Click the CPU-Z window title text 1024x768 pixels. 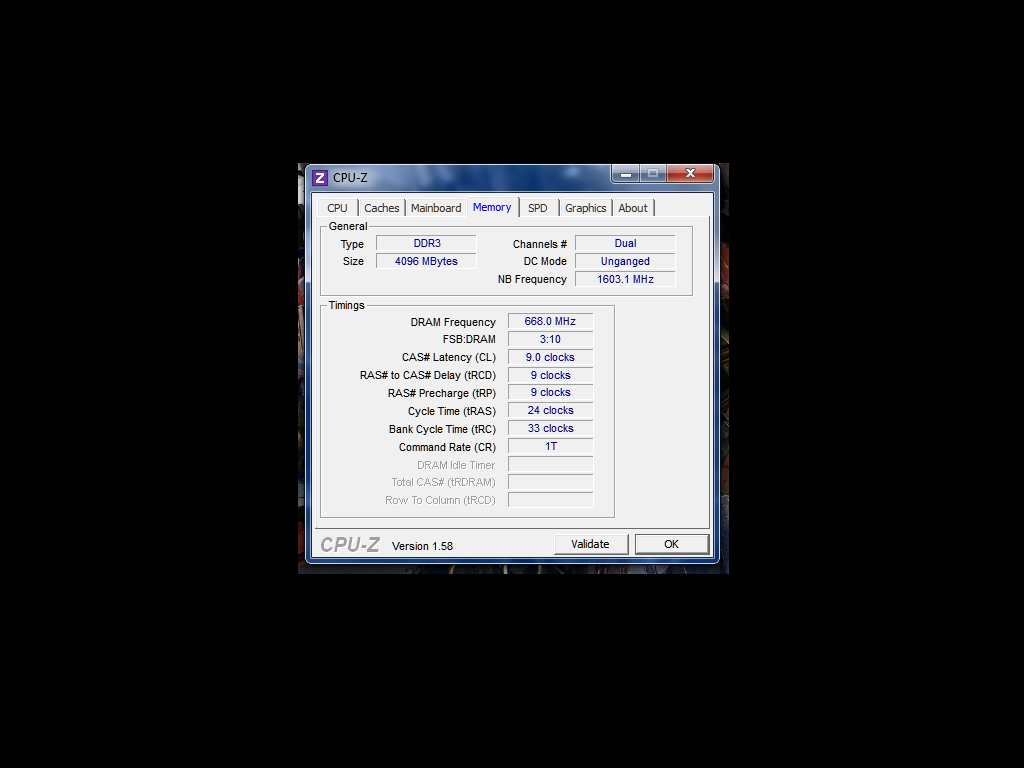click(350, 178)
